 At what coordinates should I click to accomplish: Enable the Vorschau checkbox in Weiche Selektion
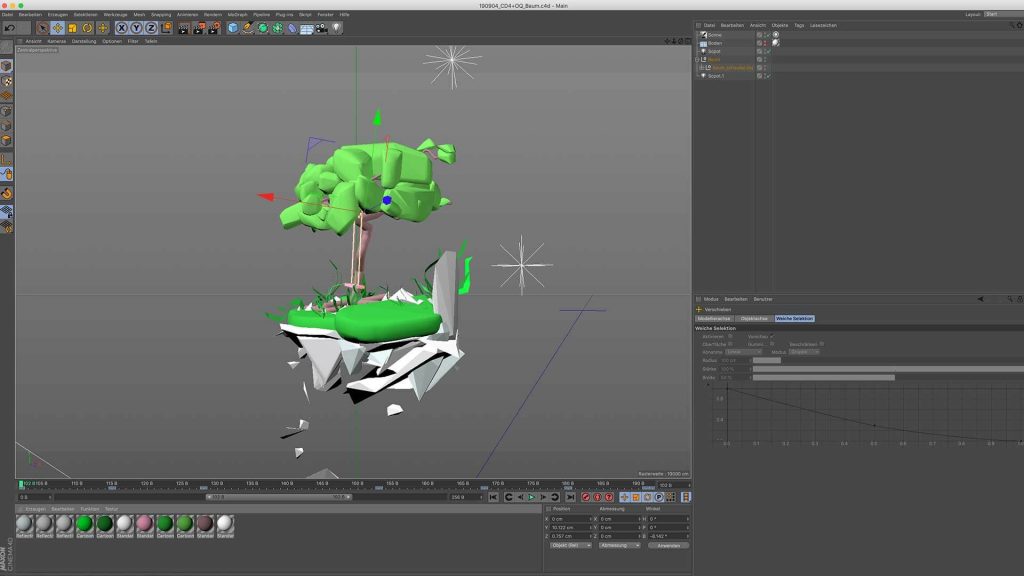coord(772,335)
